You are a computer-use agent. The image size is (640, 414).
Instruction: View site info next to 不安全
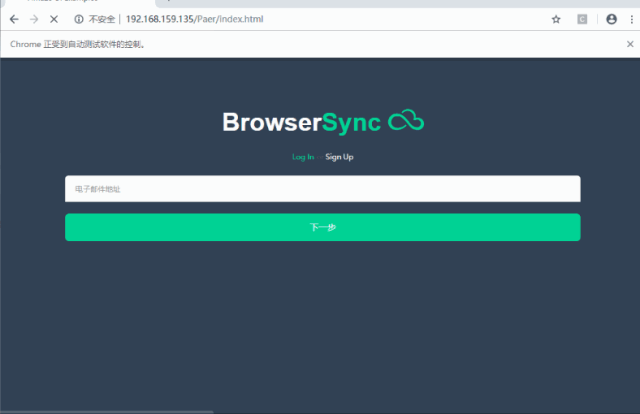tap(79, 19)
